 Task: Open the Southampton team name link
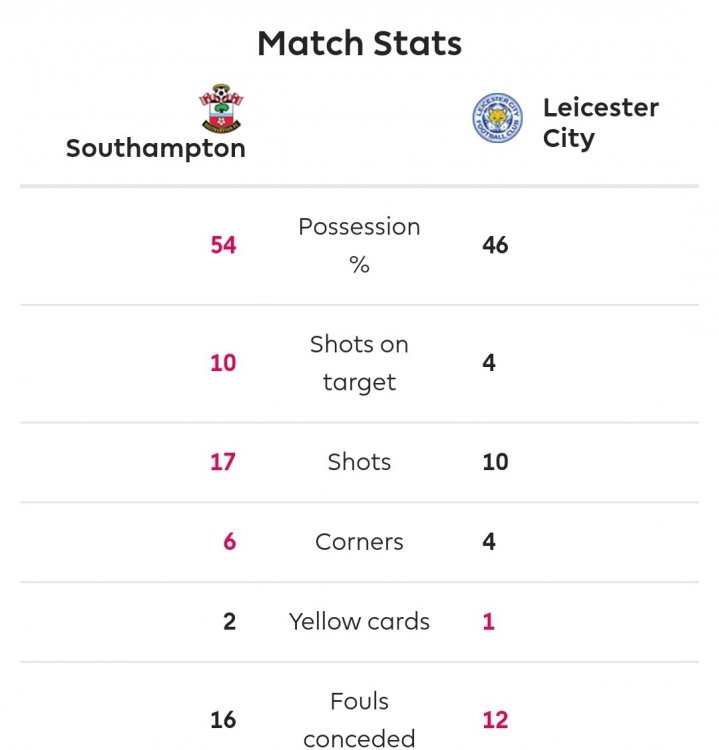156,149
